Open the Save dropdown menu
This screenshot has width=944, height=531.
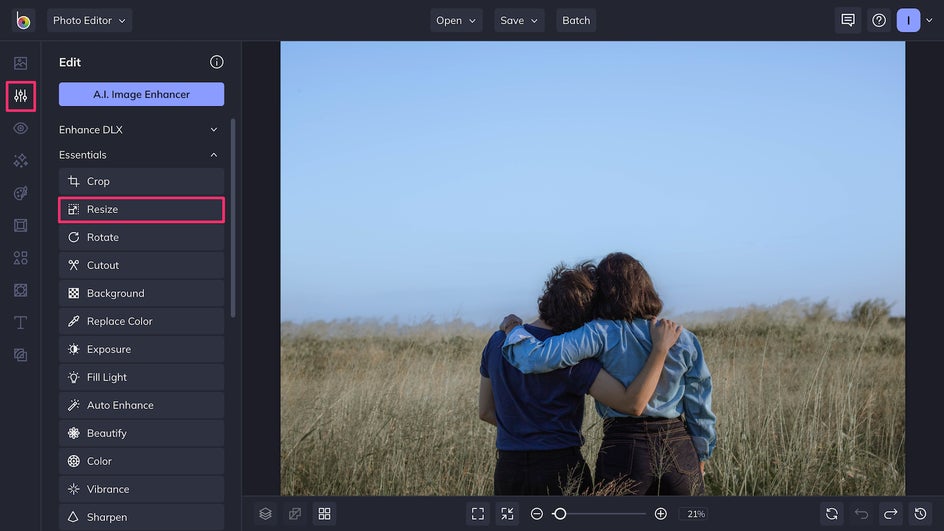point(519,20)
